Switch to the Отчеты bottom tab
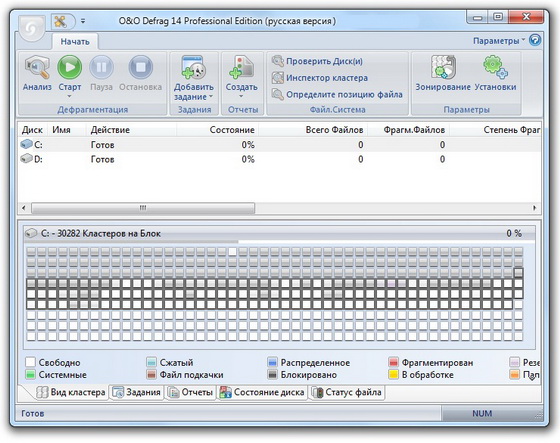 [190, 392]
